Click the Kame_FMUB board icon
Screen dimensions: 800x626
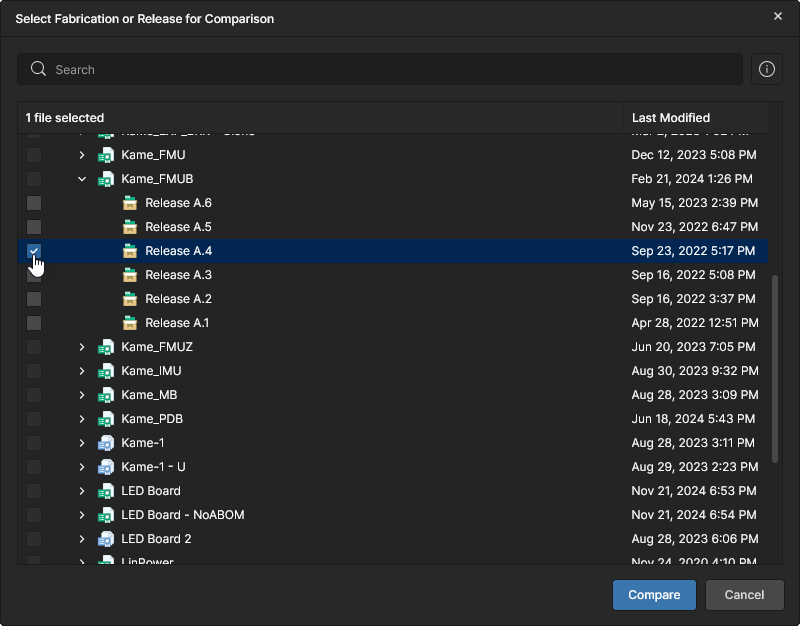[x=106, y=179]
